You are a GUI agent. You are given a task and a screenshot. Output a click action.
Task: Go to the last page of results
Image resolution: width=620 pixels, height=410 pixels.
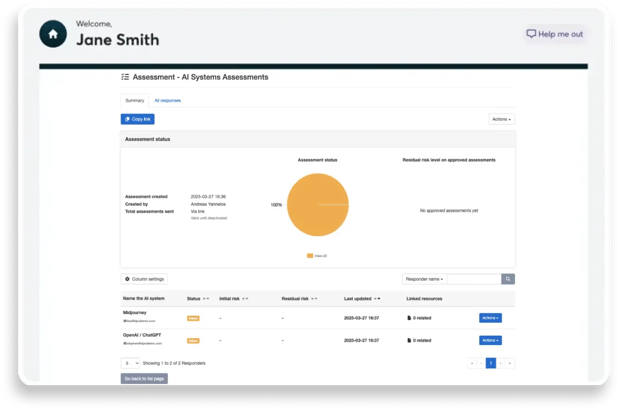point(510,363)
